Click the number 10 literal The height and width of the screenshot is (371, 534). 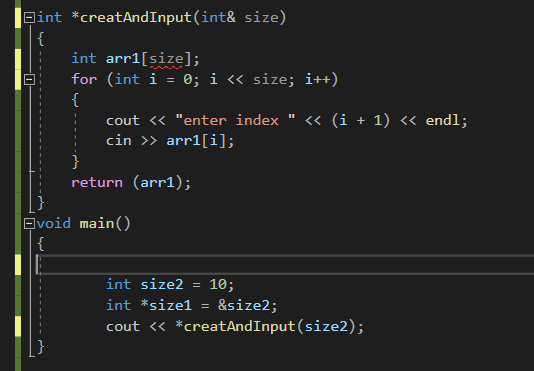tap(218, 285)
